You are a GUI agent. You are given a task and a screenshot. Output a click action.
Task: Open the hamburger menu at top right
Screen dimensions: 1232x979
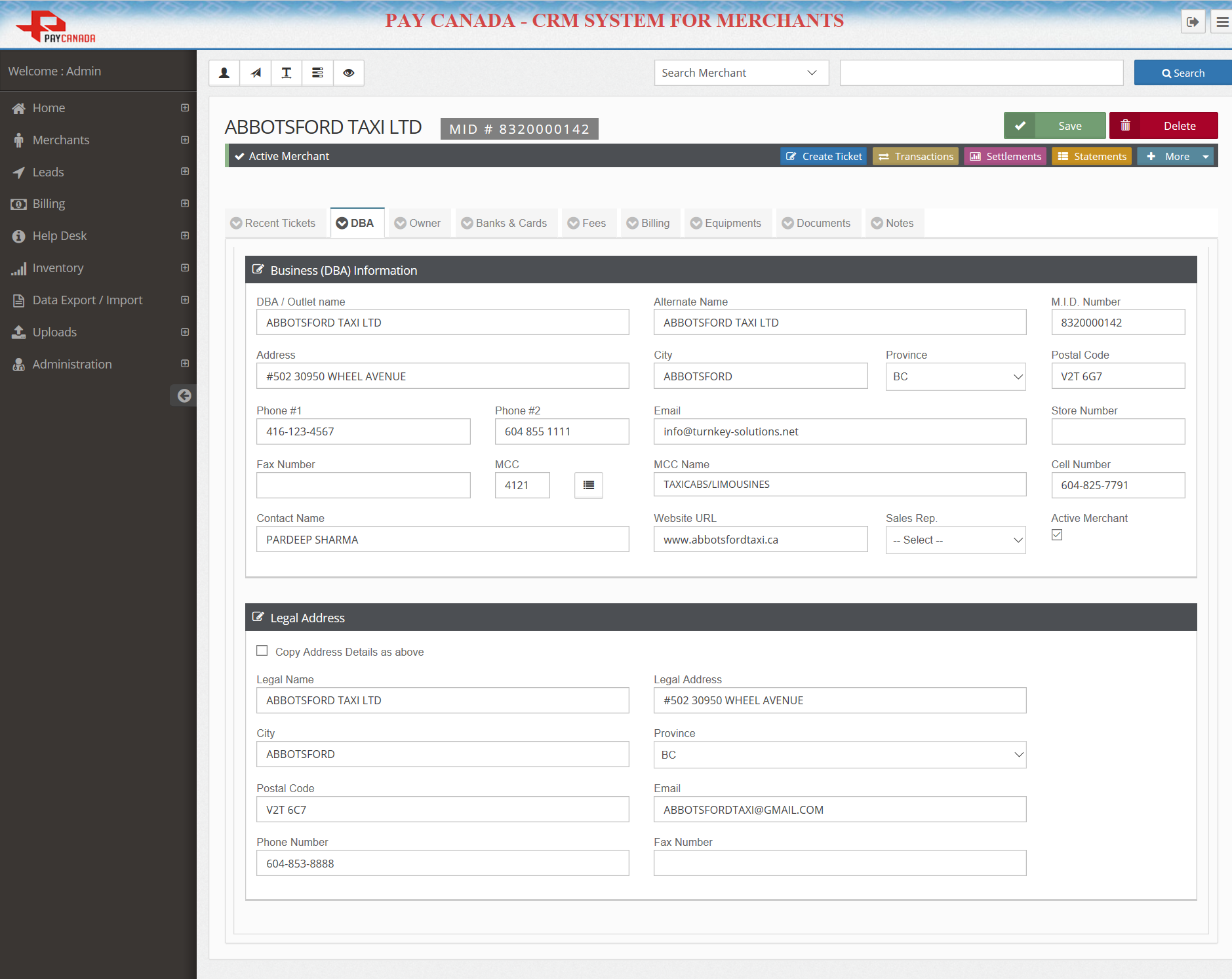click(x=1222, y=21)
